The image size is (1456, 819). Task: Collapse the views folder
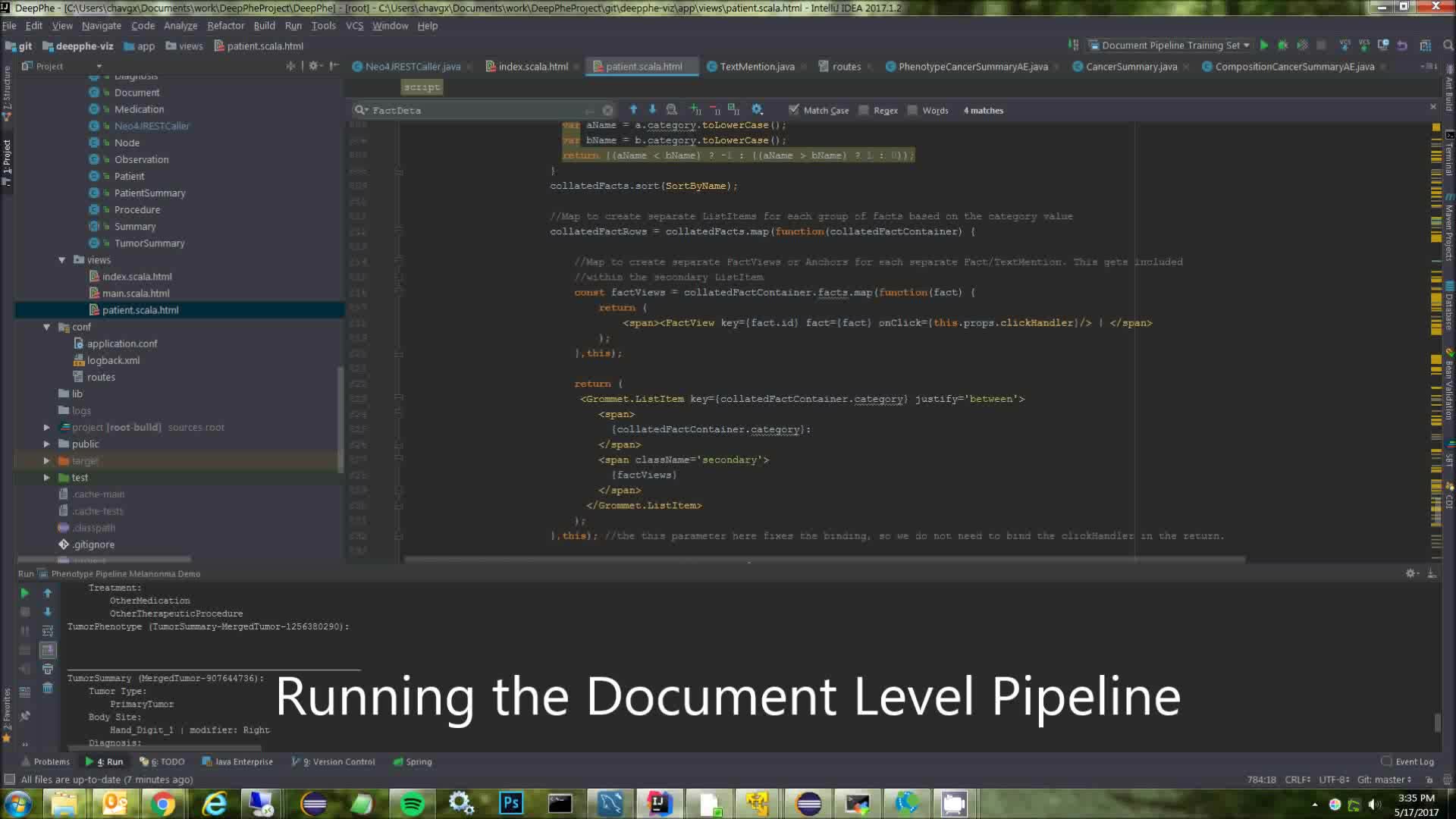pos(62,260)
